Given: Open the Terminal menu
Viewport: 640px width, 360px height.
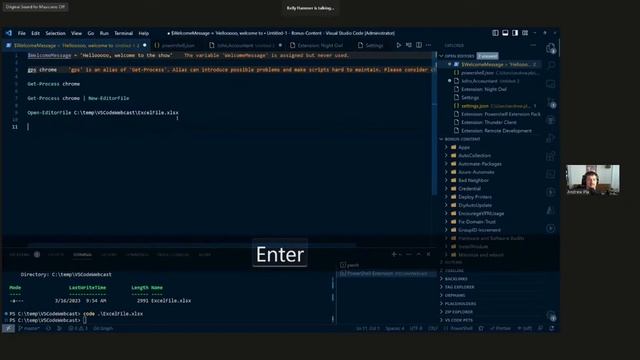Looking at the screenshot, I should point(123,33).
